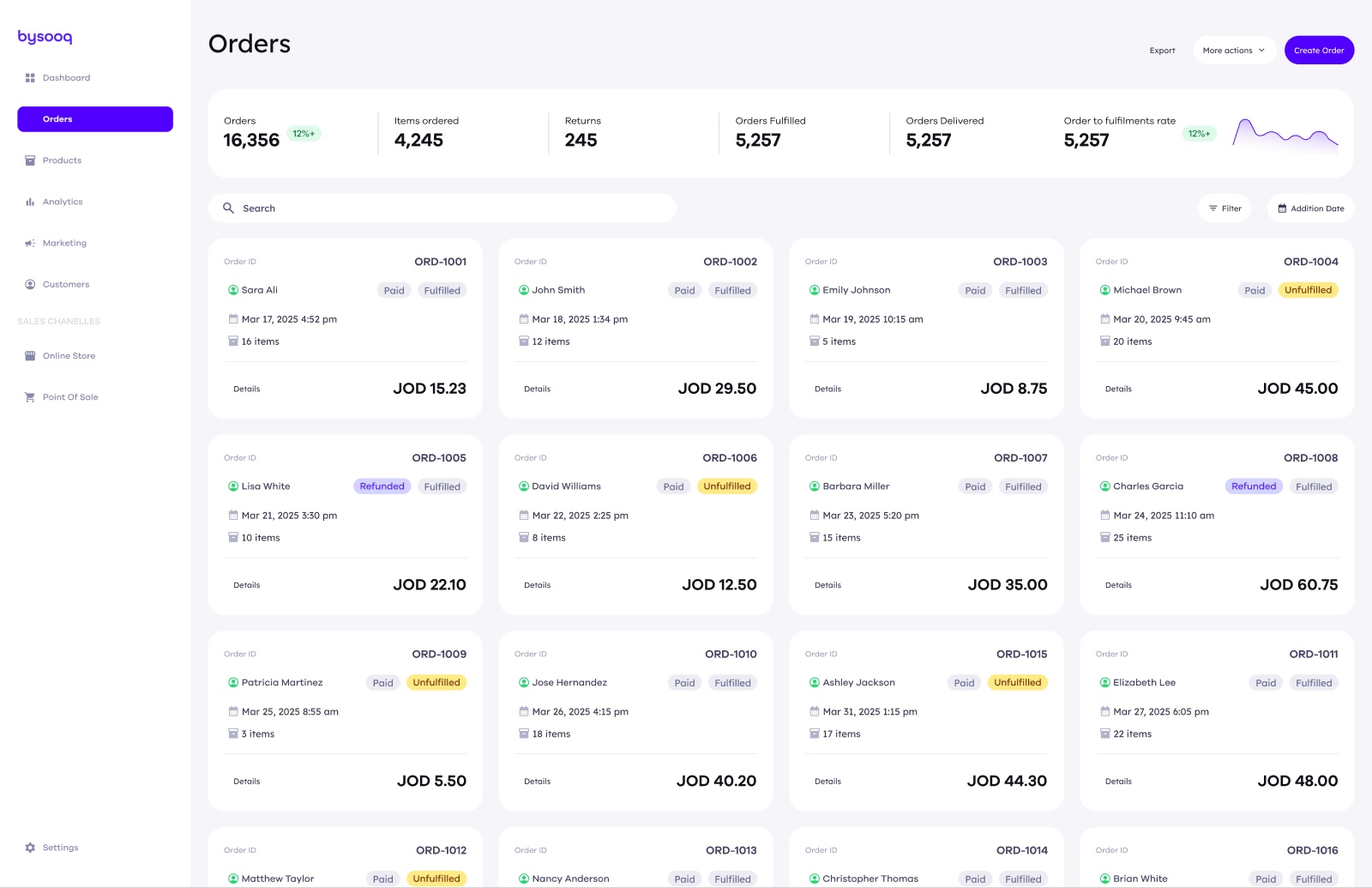Image resolution: width=1372 pixels, height=888 pixels.
Task: View Details of order ORD-1006
Action: pyautogui.click(x=538, y=585)
